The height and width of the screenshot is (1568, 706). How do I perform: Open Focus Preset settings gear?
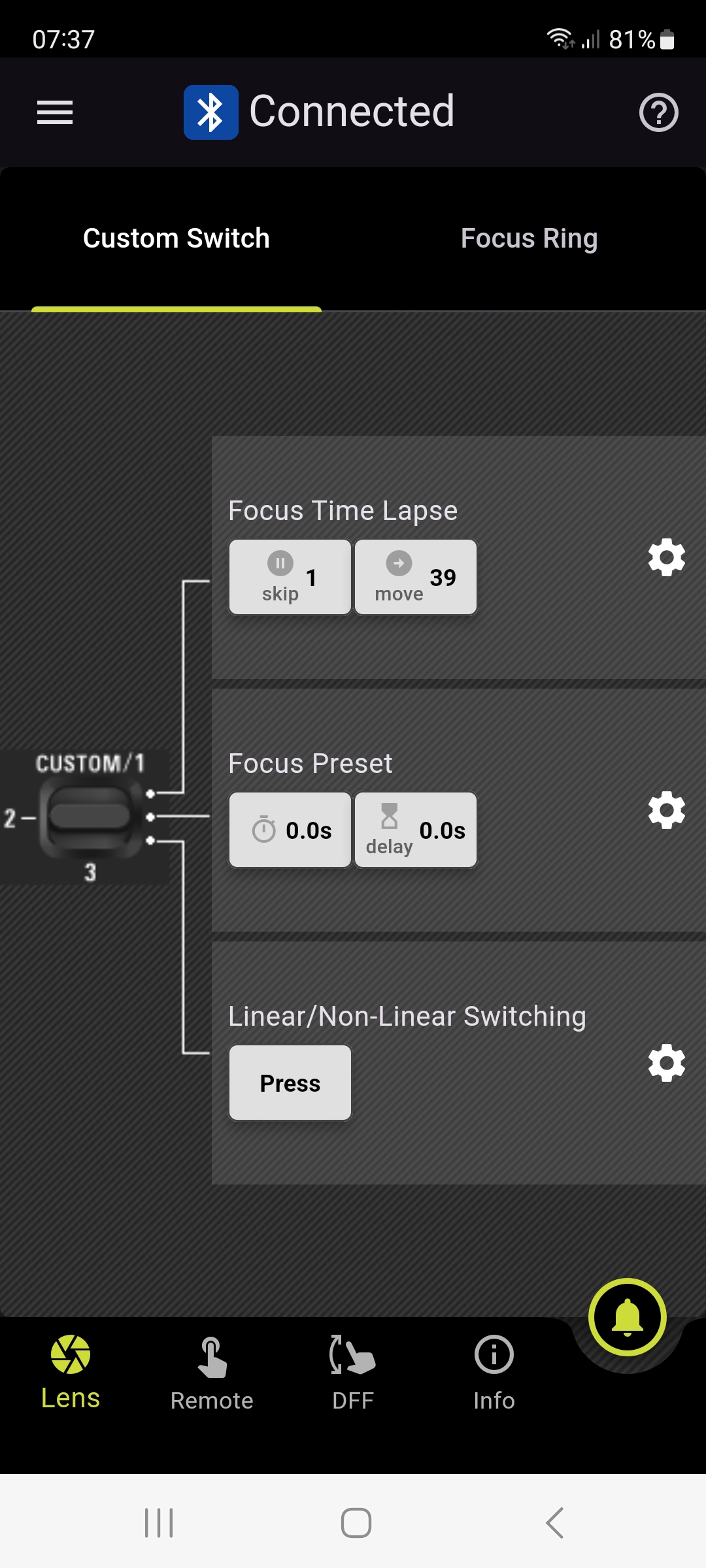pos(666,810)
